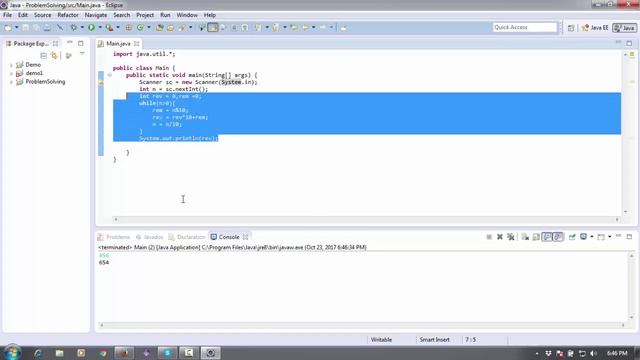Open the Edit menu
This screenshot has height=360, width=640.
pyautogui.click(x=23, y=15)
